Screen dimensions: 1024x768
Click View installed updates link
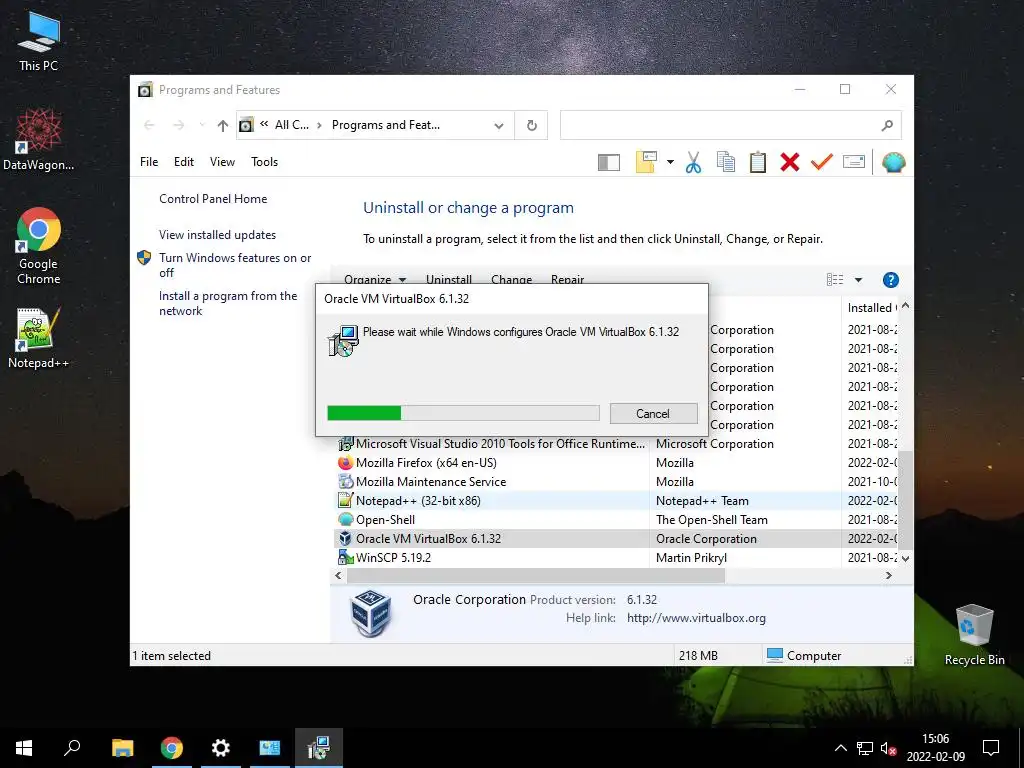tap(217, 235)
